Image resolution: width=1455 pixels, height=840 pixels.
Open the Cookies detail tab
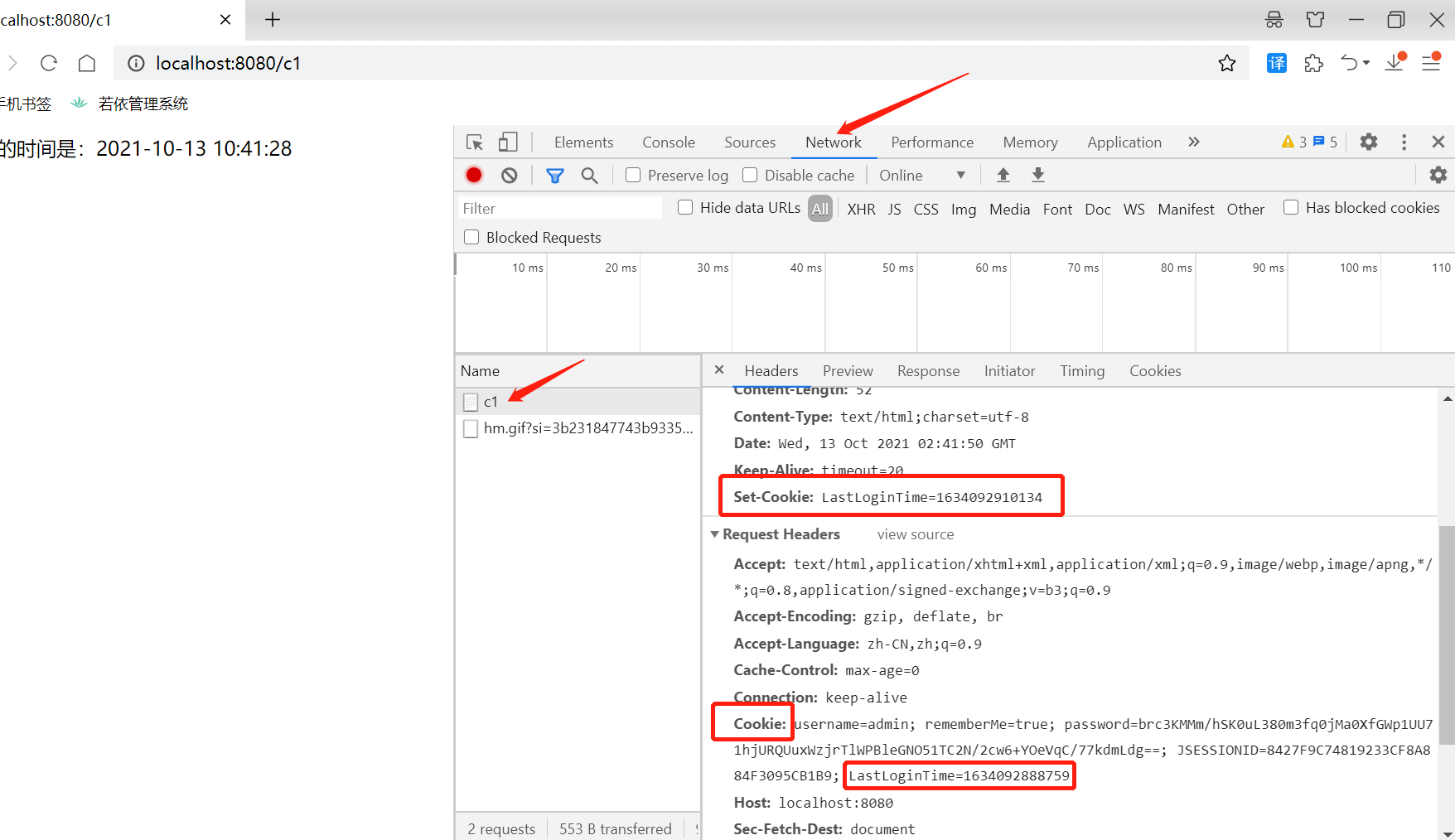1155,371
